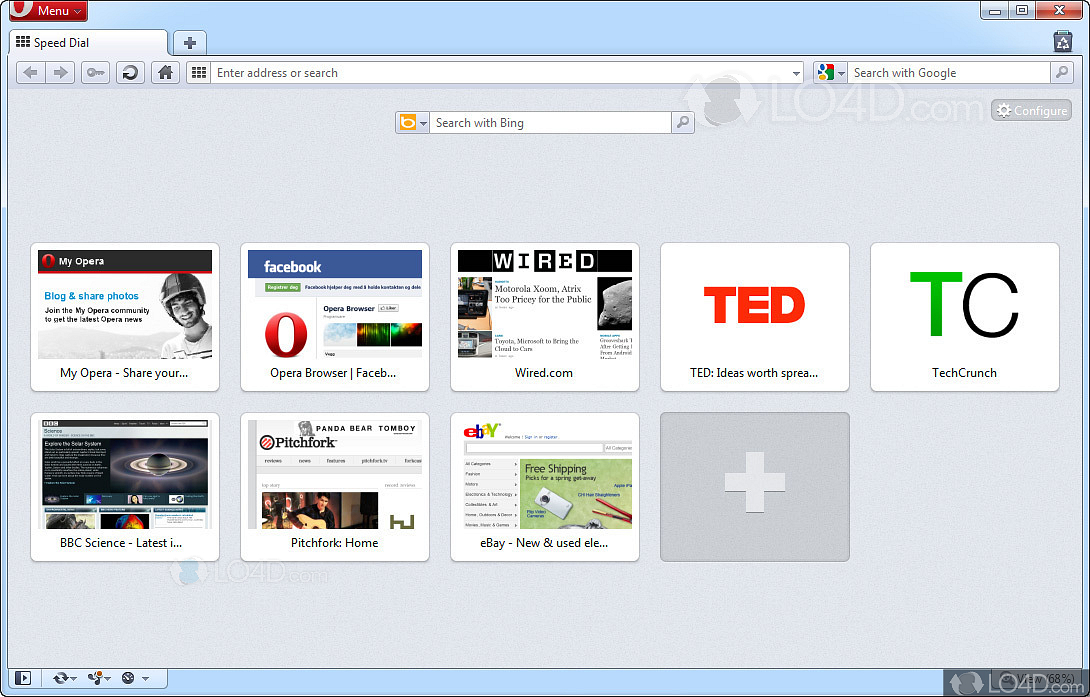Click the Opera Link sync icon
The height and width of the screenshot is (697, 1090).
point(60,678)
